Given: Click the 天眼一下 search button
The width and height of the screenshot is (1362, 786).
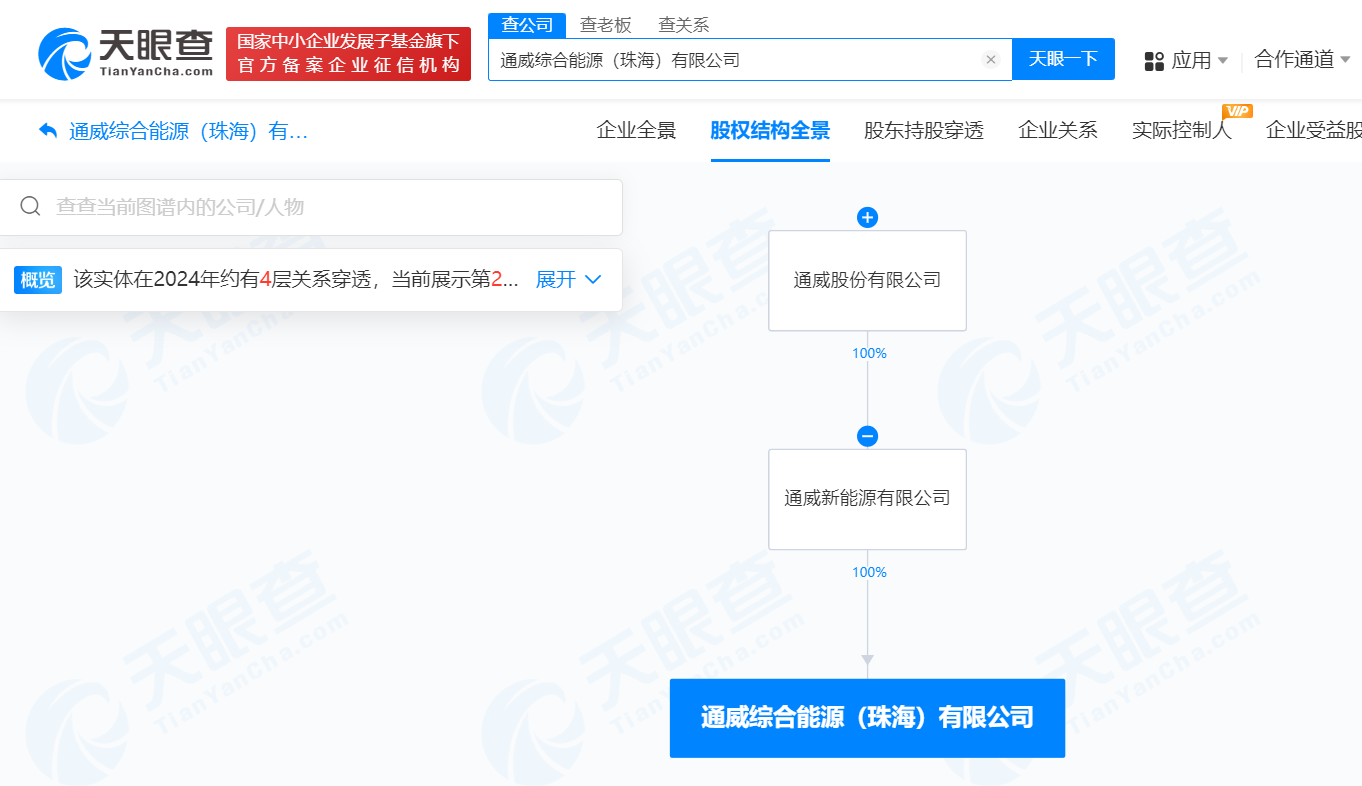Looking at the screenshot, I should click(x=1063, y=59).
